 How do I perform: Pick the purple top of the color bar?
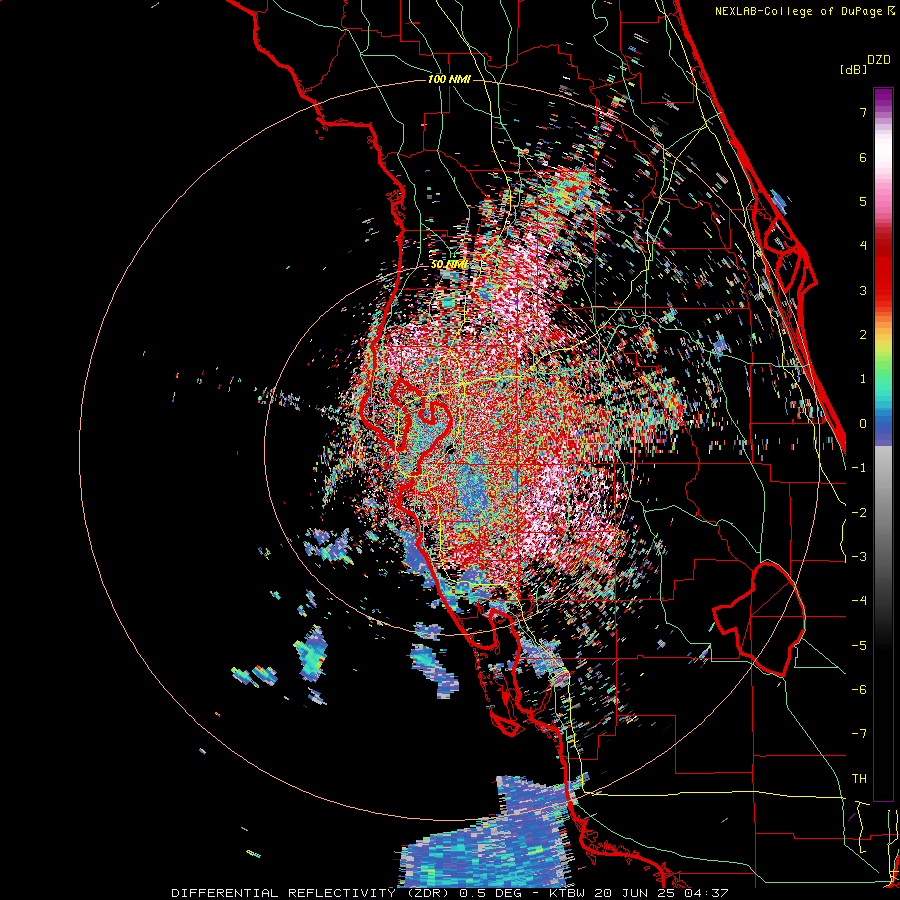point(883,98)
